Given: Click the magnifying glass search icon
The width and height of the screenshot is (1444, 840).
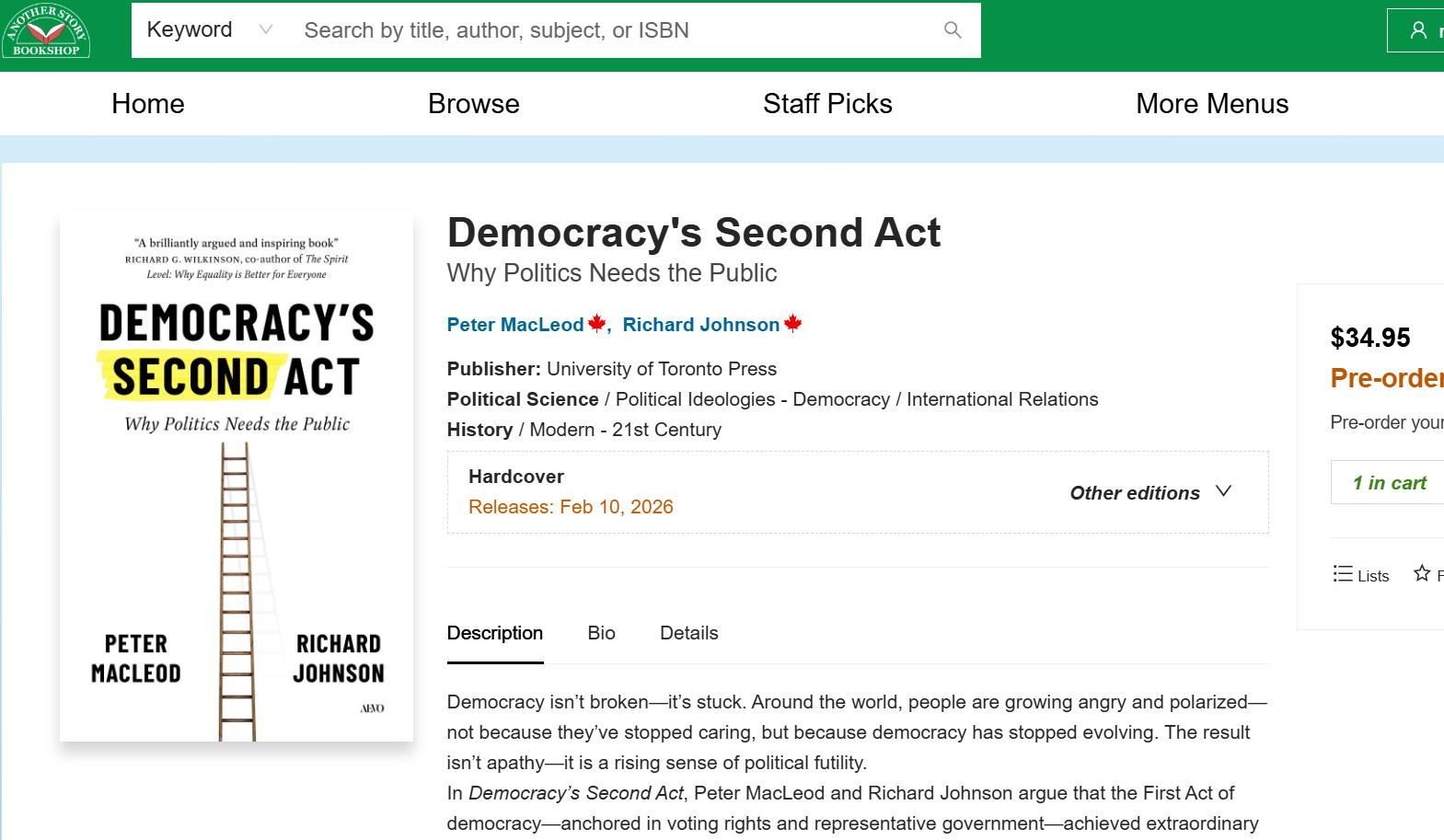Looking at the screenshot, I should 953,30.
